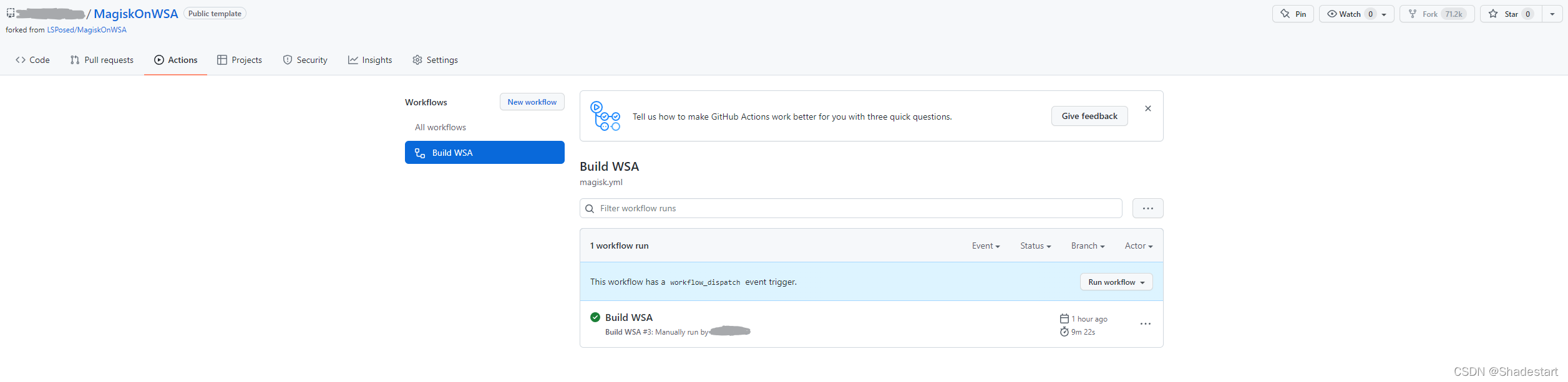Dismiss the feedback banner with X
The height and width of the screenshot is (382, 1568).
[x=1148, y=108]
